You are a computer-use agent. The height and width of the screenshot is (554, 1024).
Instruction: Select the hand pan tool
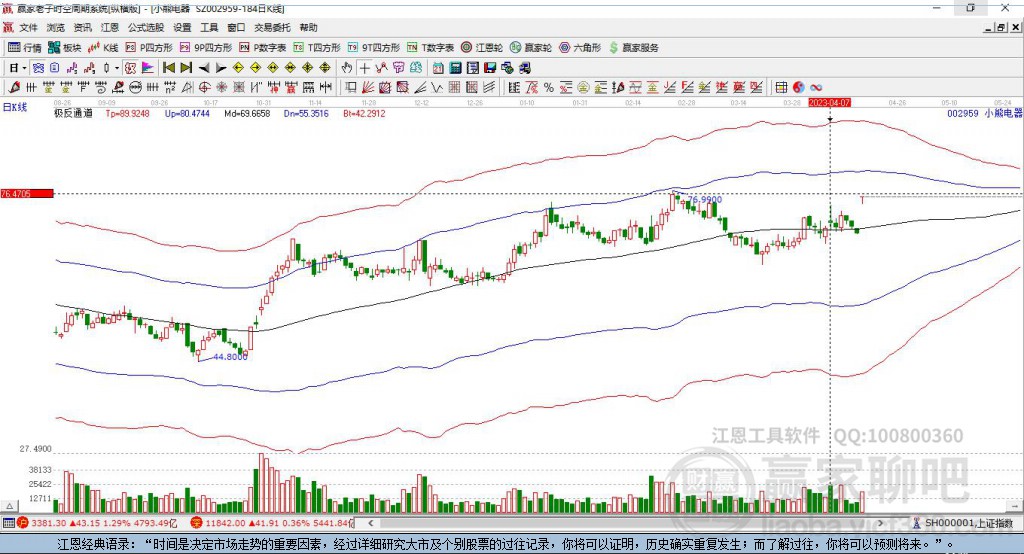click(x=347, y=68)
